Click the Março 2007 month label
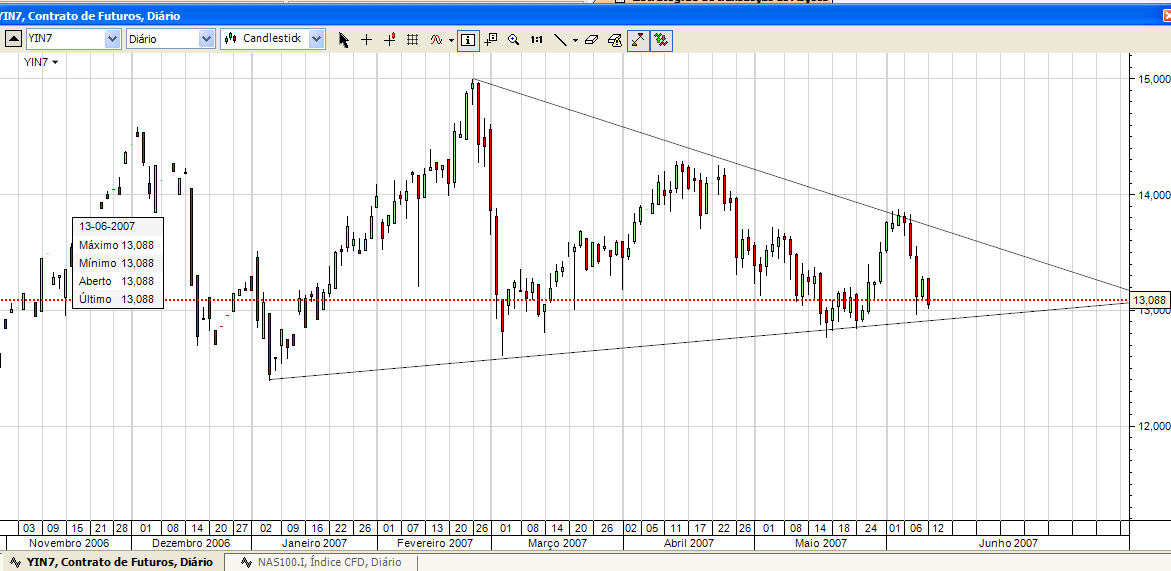Image resolution: width=1171 pixels, height=571 pixels. pyautogui.click(x=556, y=543)
